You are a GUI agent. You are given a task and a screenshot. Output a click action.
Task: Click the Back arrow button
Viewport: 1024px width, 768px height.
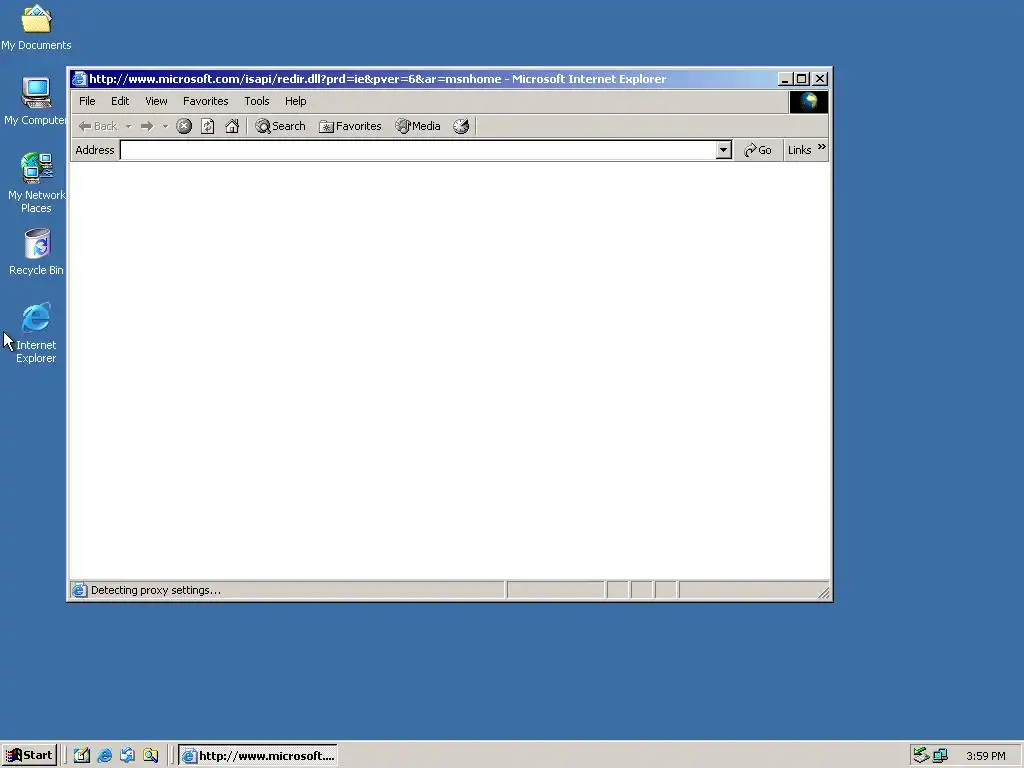click(98, 126)
